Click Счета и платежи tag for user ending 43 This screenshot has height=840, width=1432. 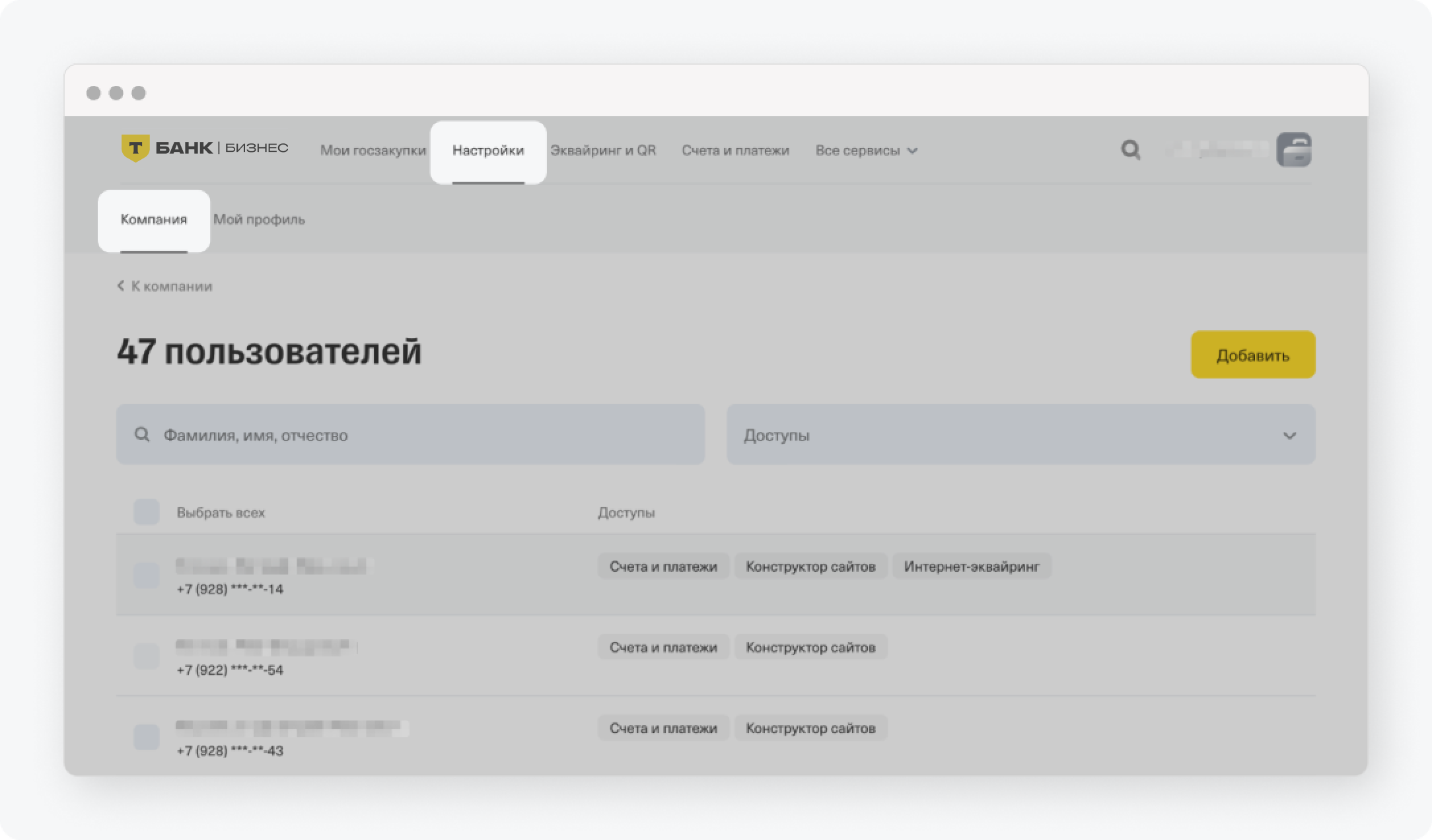(x=663, y=728)
